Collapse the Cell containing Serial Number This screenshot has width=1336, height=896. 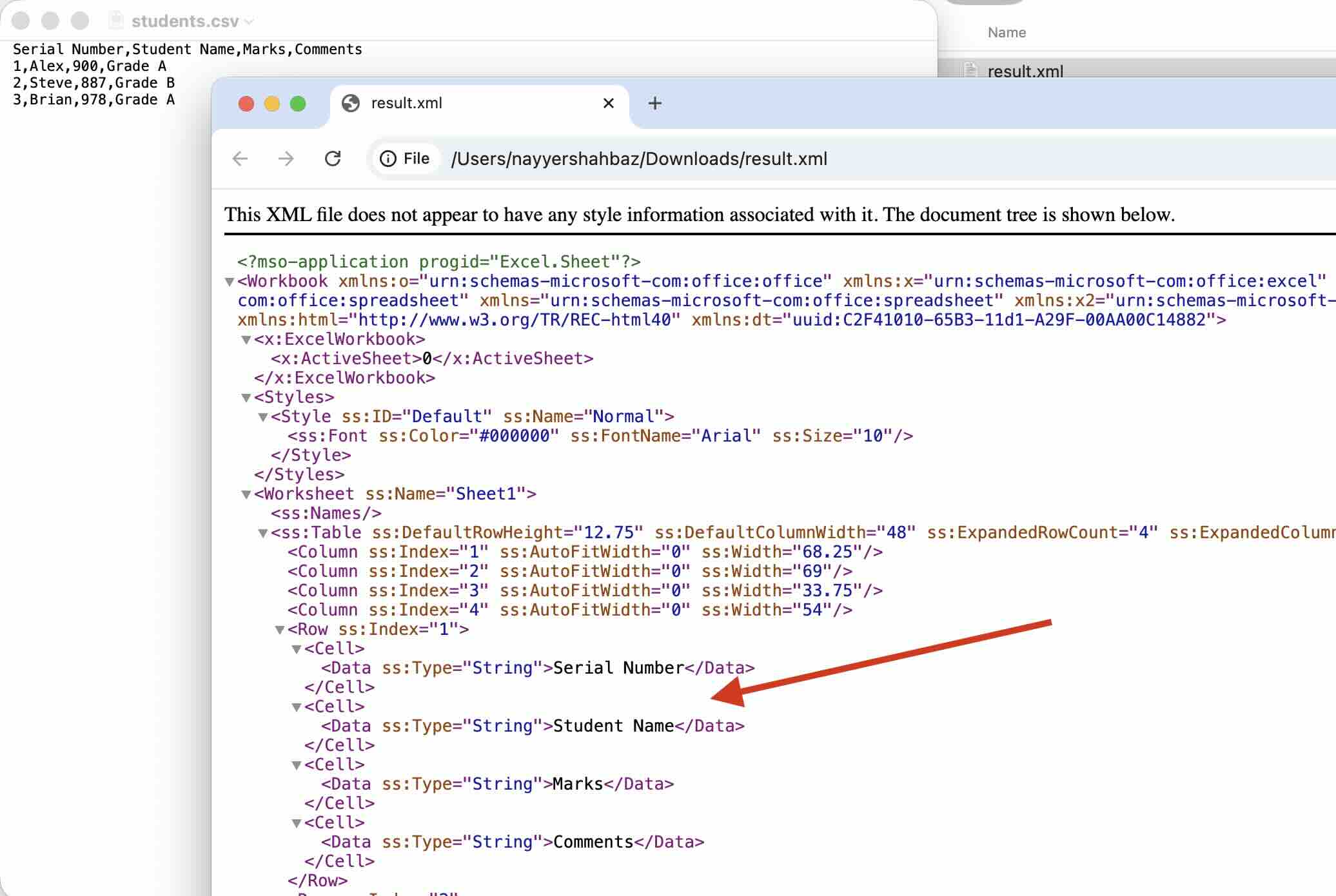pos(296,649)
